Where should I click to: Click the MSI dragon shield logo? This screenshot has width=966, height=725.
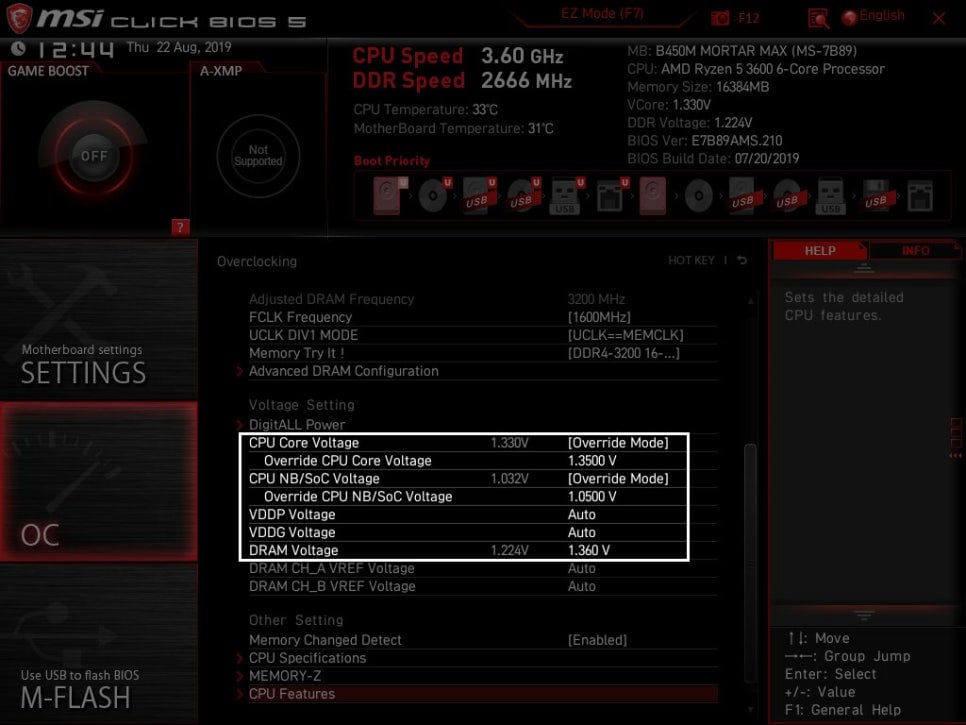[19, 18]
